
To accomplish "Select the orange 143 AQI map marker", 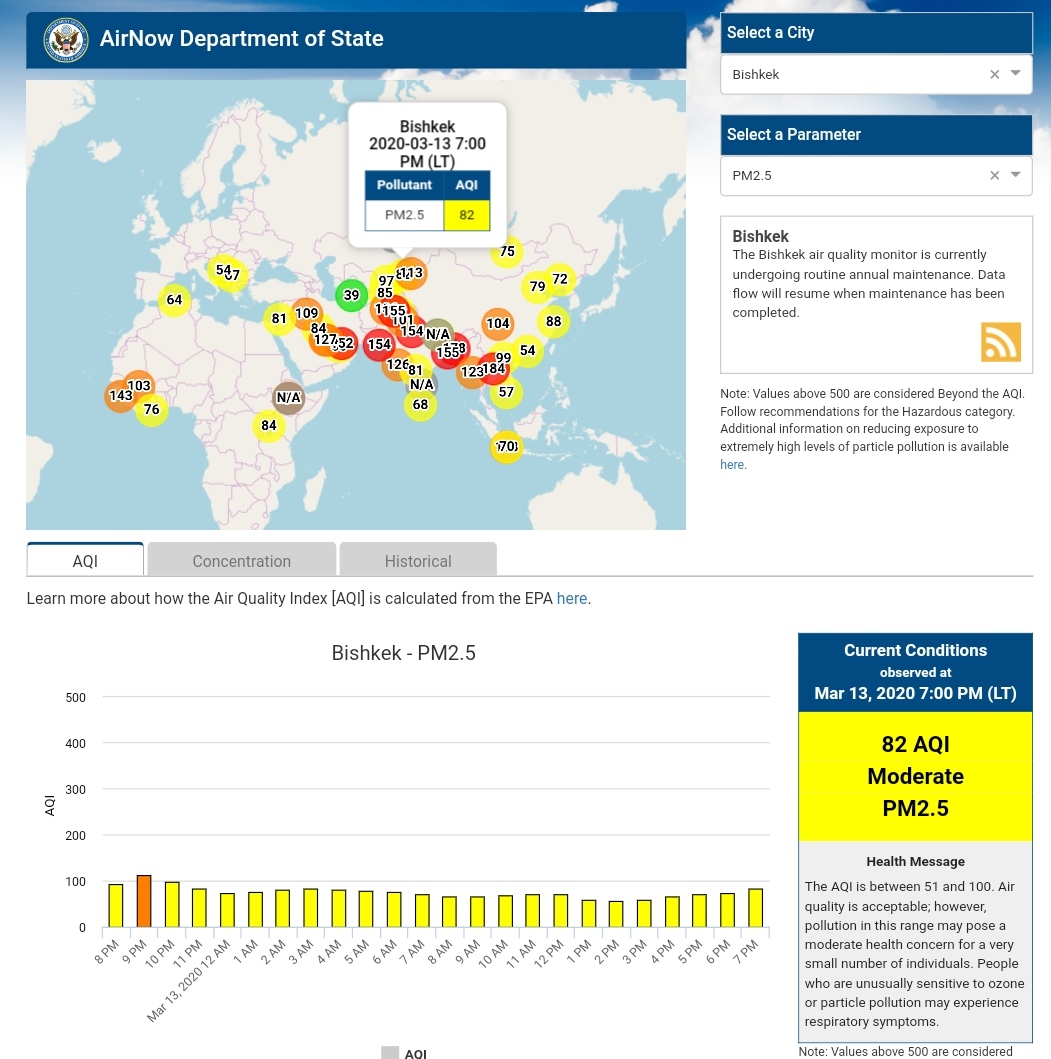I will [x=120, y=396].
